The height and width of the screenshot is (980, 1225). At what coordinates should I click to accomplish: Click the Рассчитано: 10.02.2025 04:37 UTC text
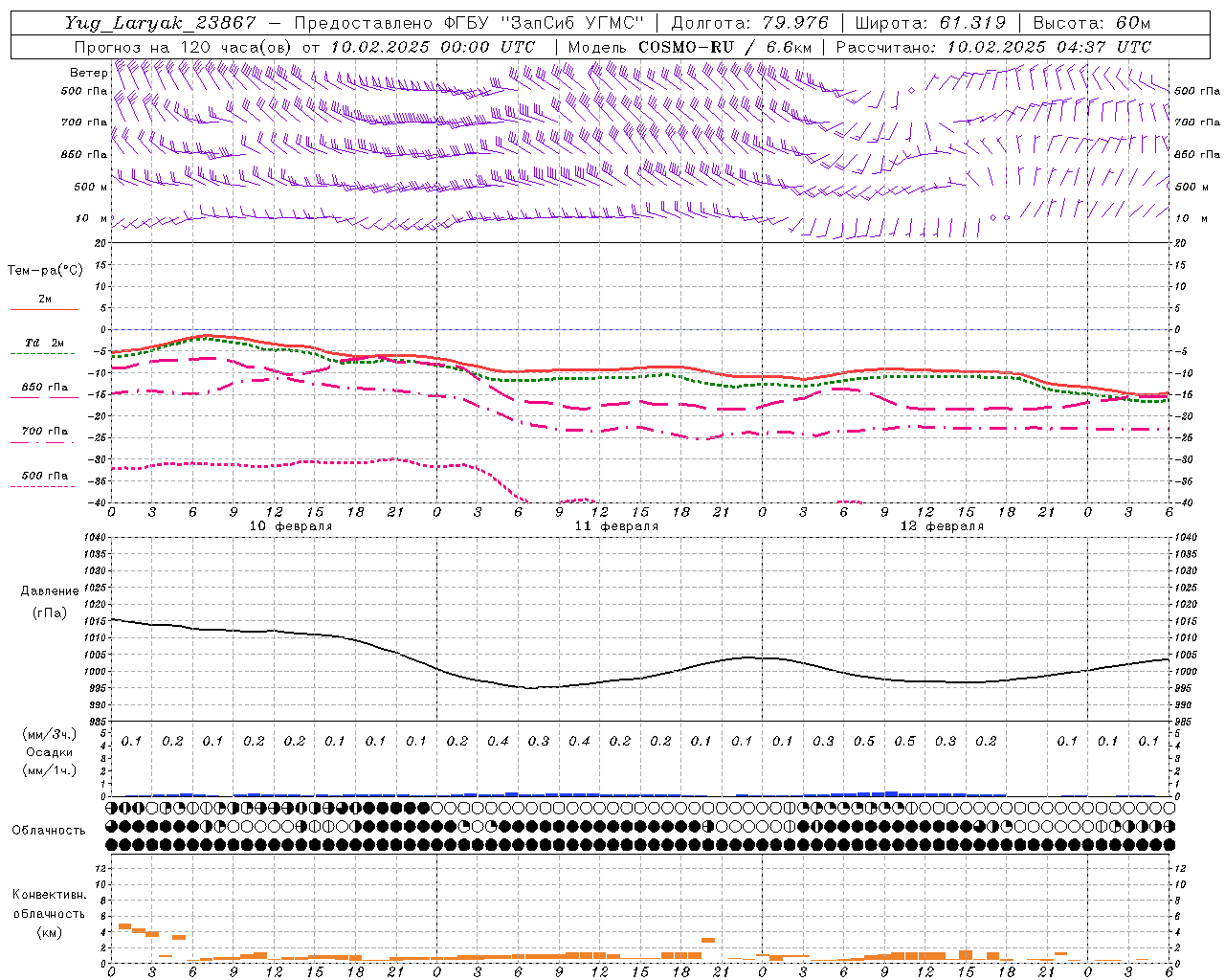click(x=993, y=47)
